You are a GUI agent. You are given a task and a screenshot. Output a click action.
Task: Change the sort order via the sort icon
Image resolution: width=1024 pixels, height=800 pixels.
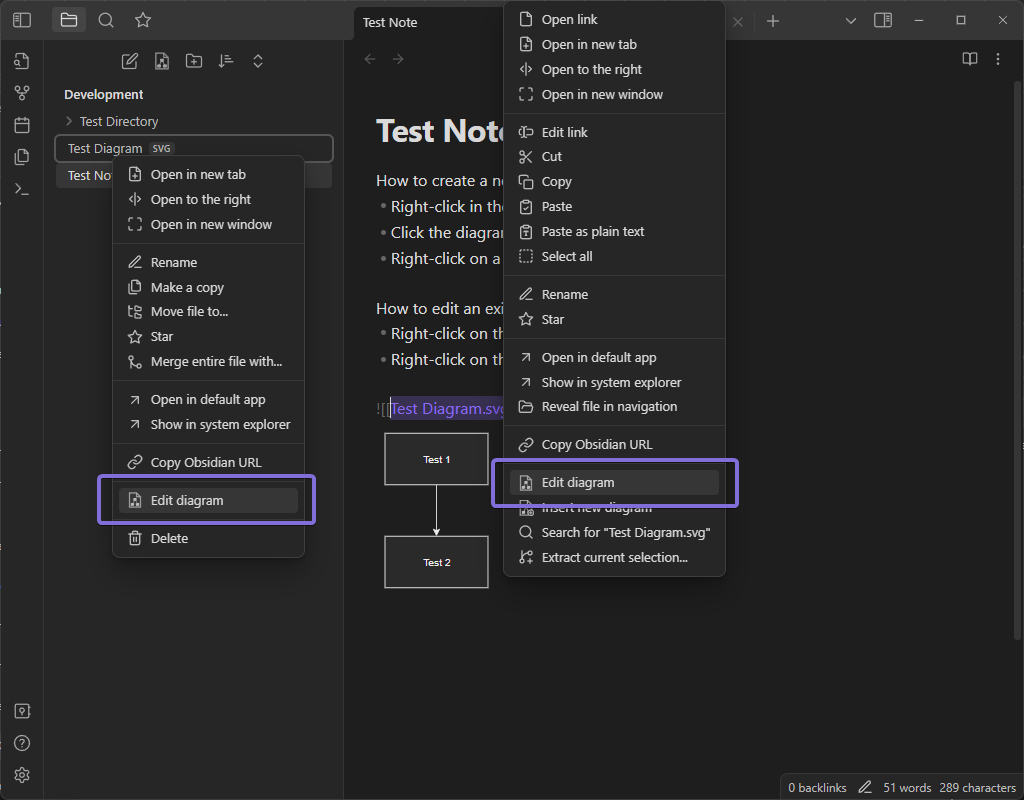click(226, 61)
